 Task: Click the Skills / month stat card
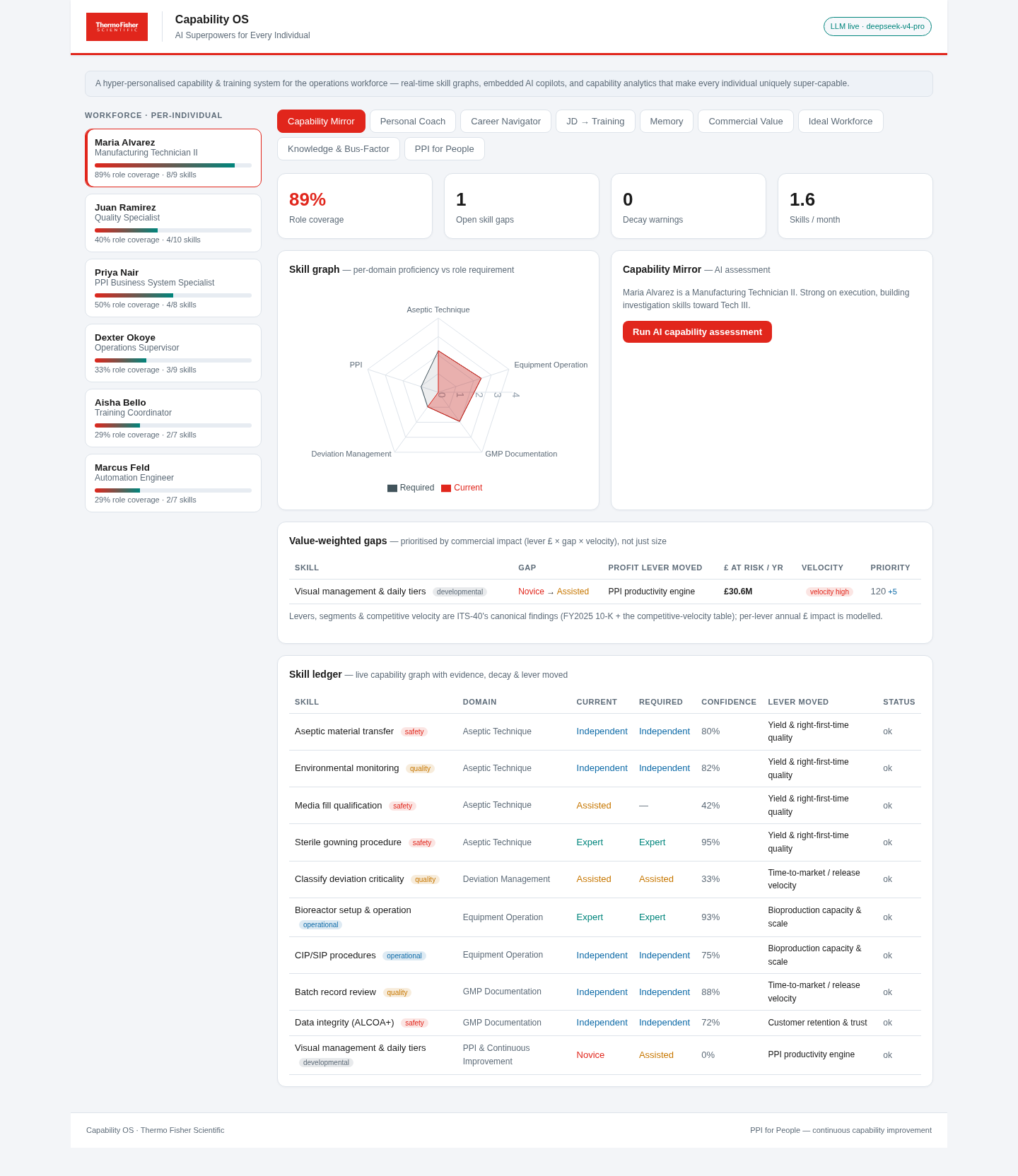[x=855, y=206]
